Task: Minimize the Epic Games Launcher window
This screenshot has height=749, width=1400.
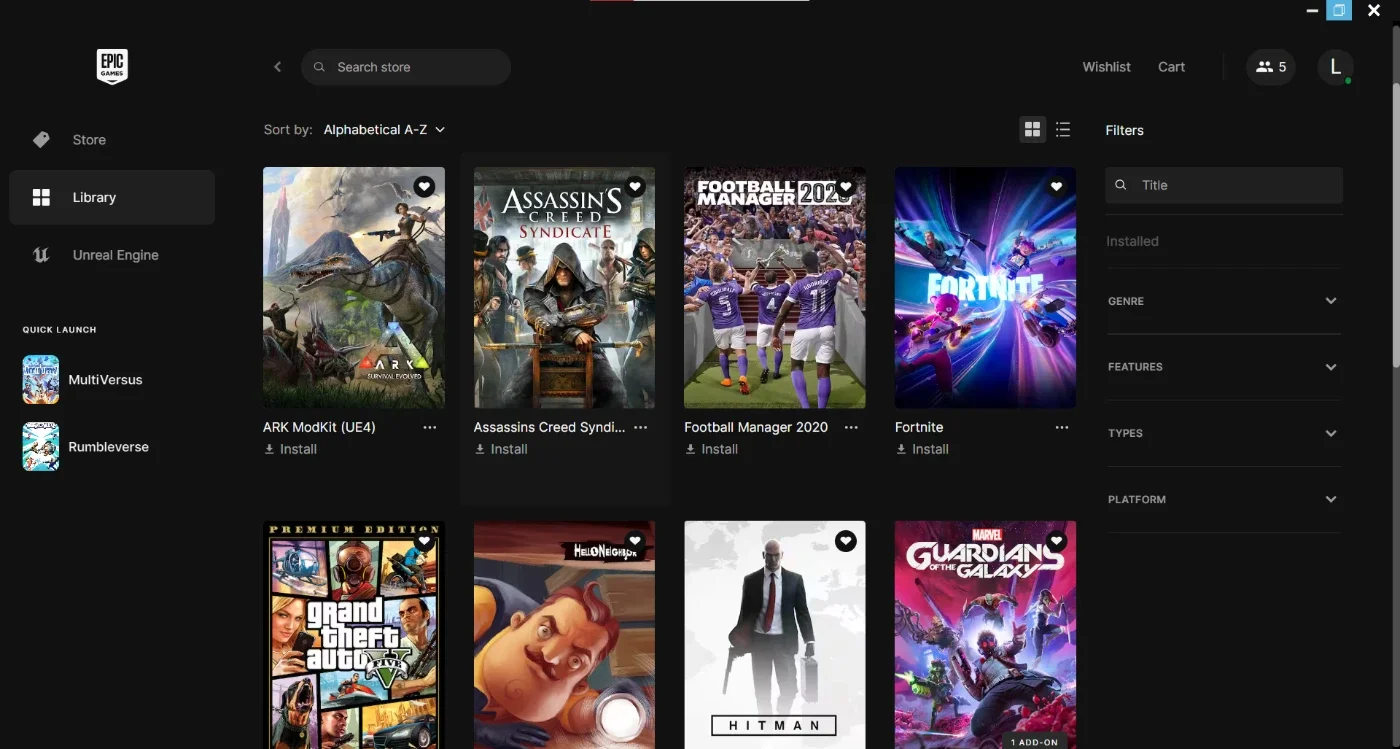Action: (1312, 10)
